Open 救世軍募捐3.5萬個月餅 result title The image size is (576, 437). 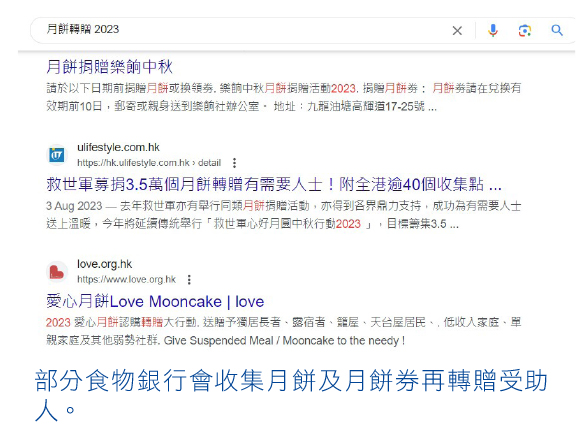click(x=274, y=184)
